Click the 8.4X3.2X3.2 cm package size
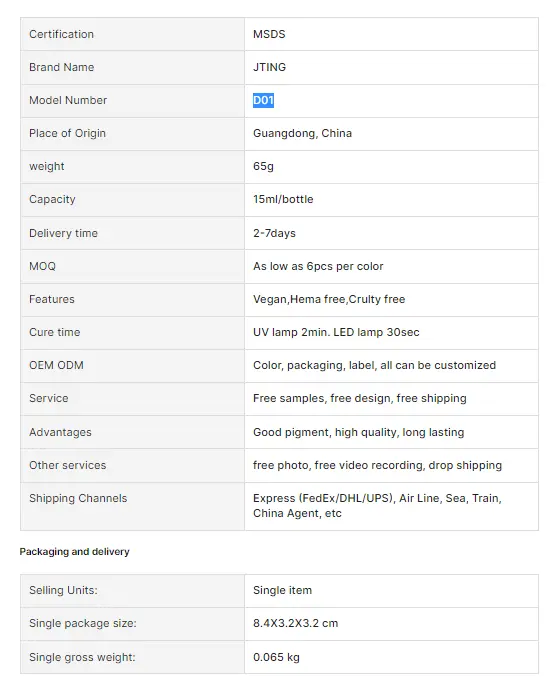556x687 pixels. tap(295, 623)
